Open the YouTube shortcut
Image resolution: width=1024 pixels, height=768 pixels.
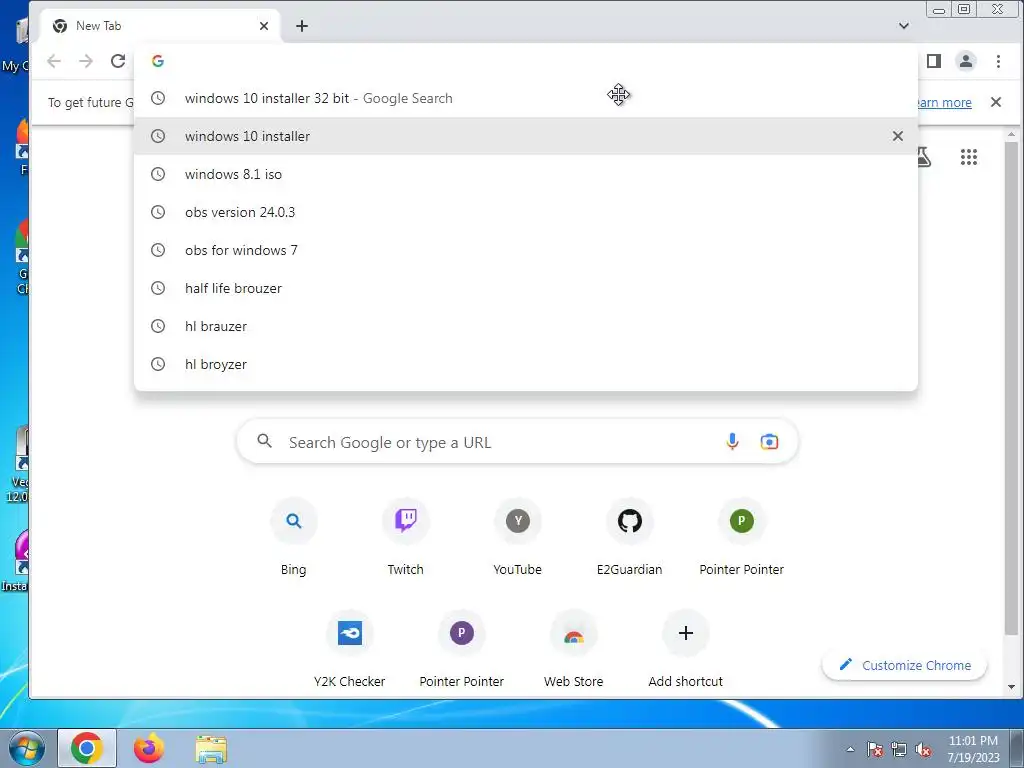517,537
